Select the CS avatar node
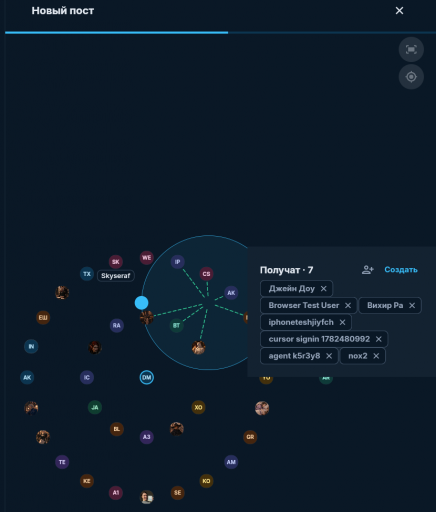The width and height of the screenshot is (436, 512). pos(206,274)
